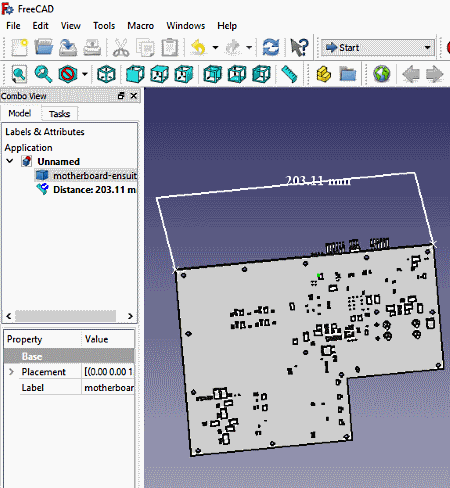The height and width of the screenshot is (488, 450).
Task: Activate the measure distance ruler tool
Action: [289, 74]
